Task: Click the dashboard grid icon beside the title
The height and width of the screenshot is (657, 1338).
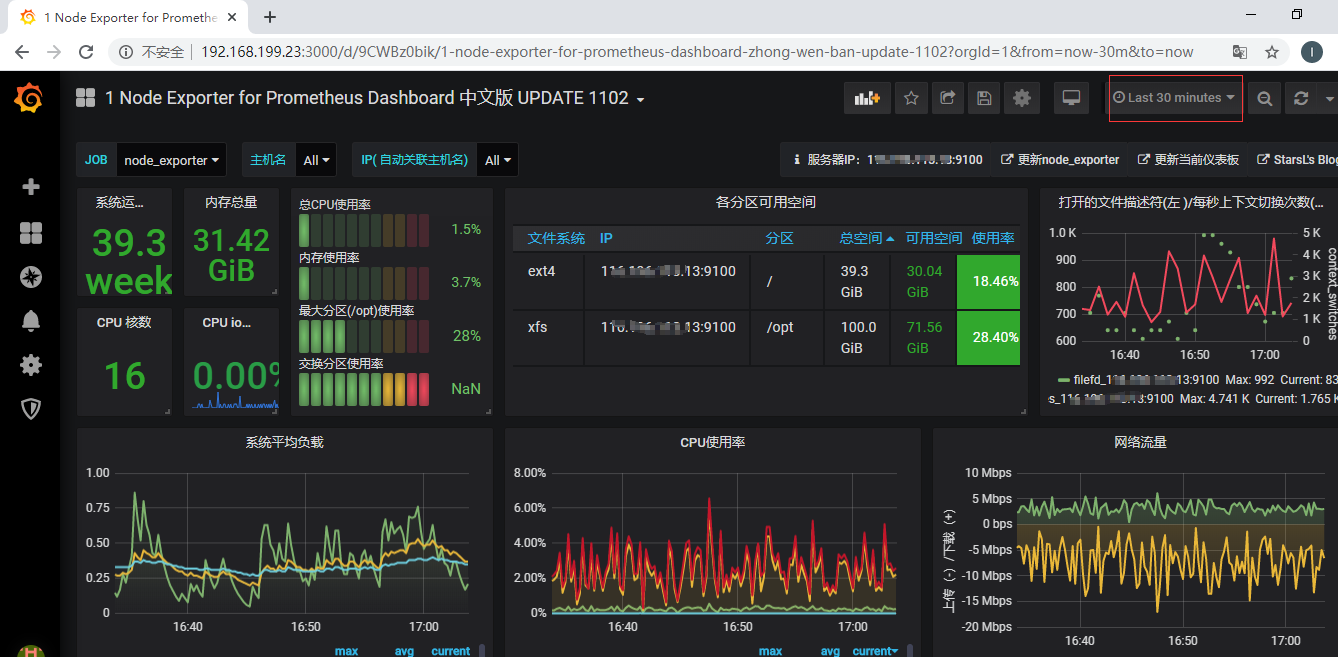Action: (85, 98)
